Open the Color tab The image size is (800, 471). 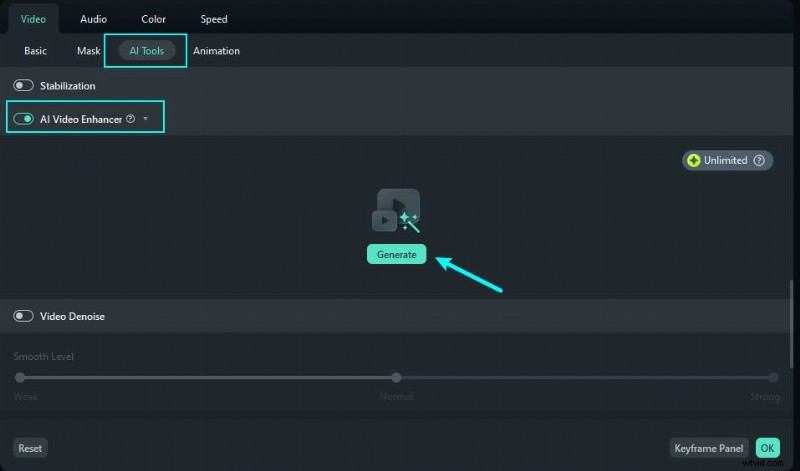click(x=153, y=19)
